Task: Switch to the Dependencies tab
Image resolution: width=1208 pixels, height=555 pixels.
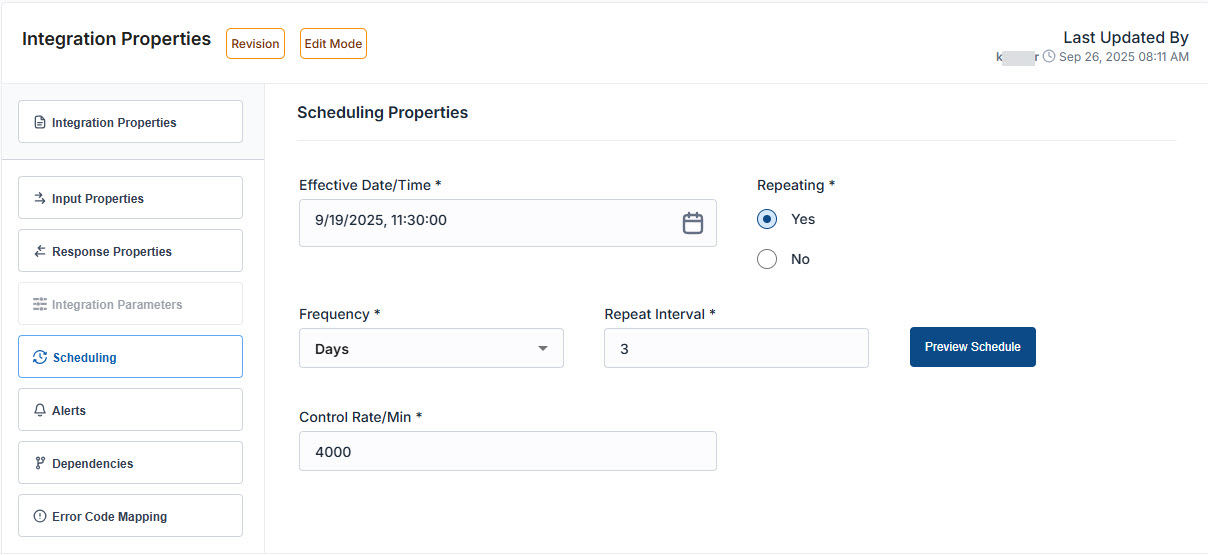Action: pos(130,463)
